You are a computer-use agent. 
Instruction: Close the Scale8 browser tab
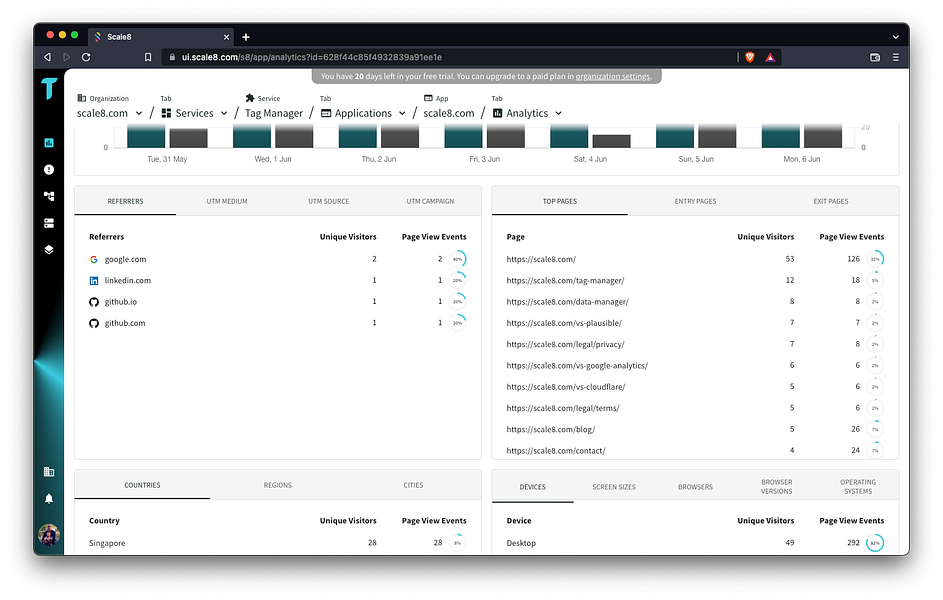click(226, 37)
